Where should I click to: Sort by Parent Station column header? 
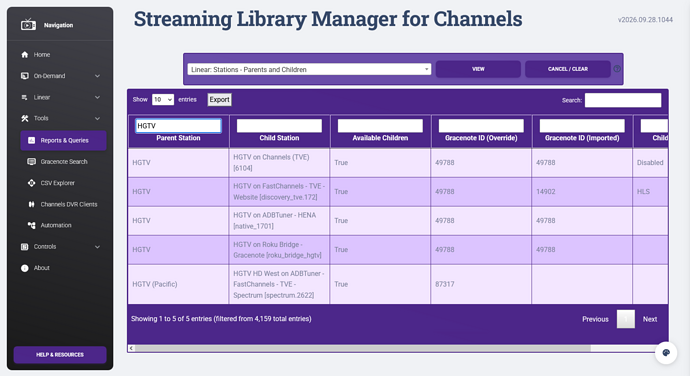pos(178,138)
